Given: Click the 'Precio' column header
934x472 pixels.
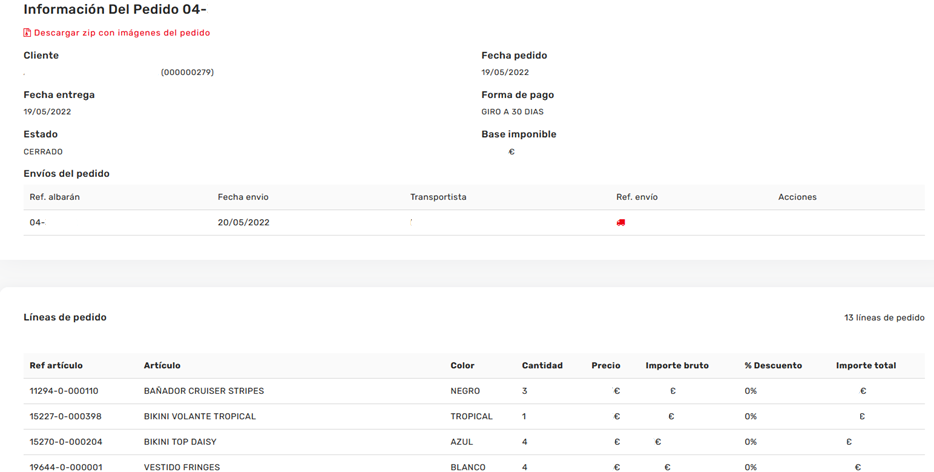Looking at the screenshot, I should (x=606, y=366).
